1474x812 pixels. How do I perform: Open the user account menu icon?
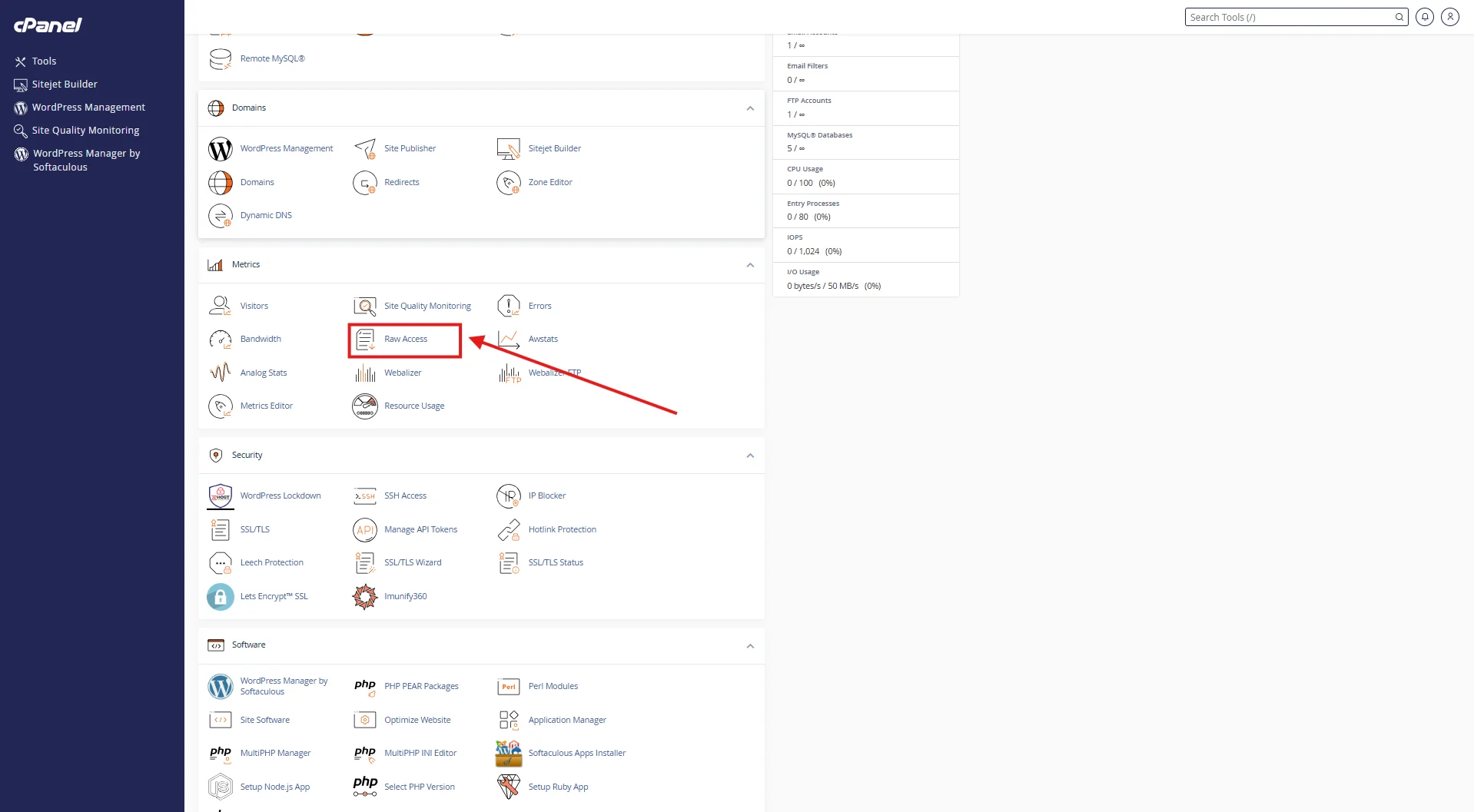[x=1450, y=17]
